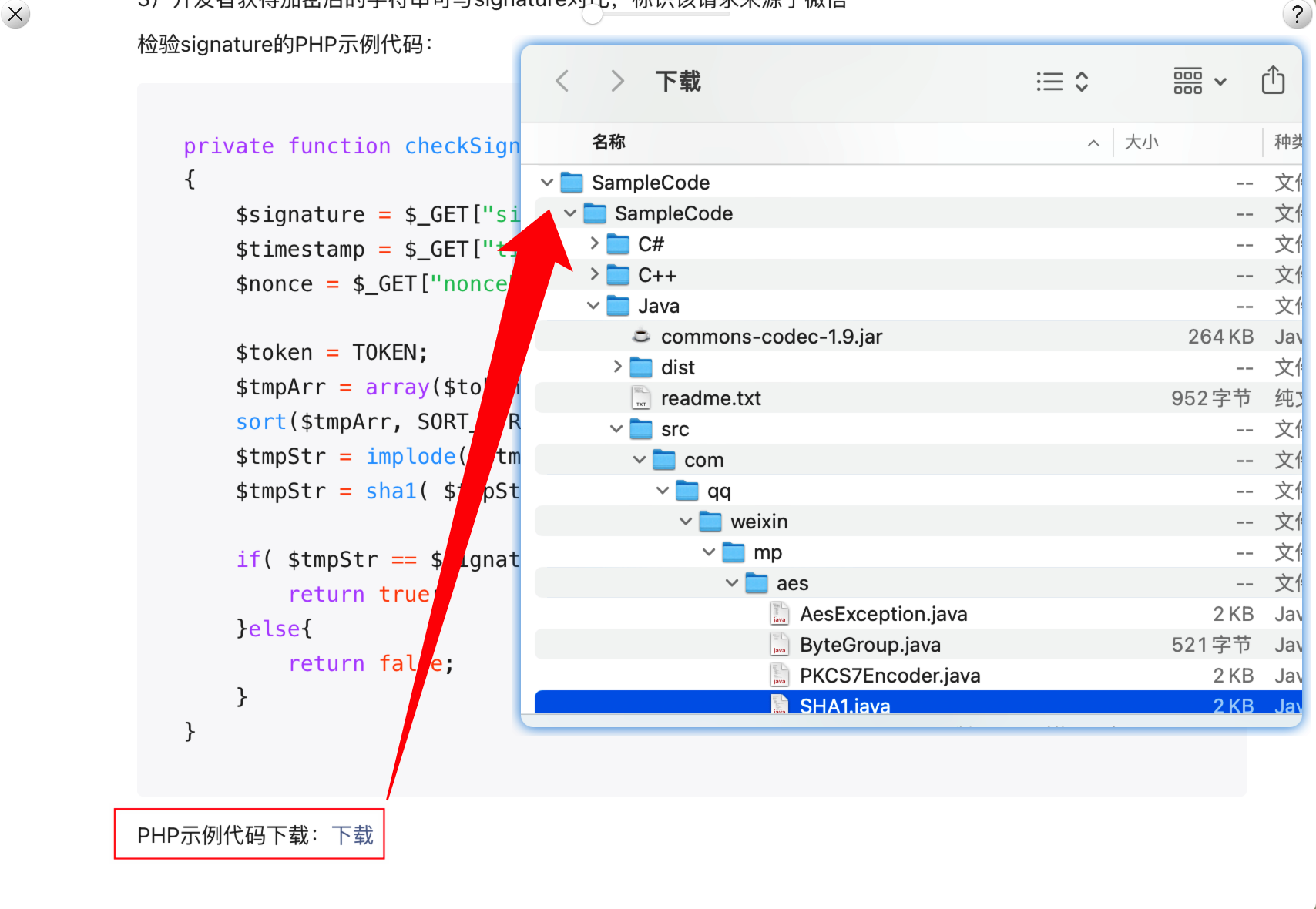Click the 下载 title in Finder toolbar

pyautogui.click(x=678, y=81)
